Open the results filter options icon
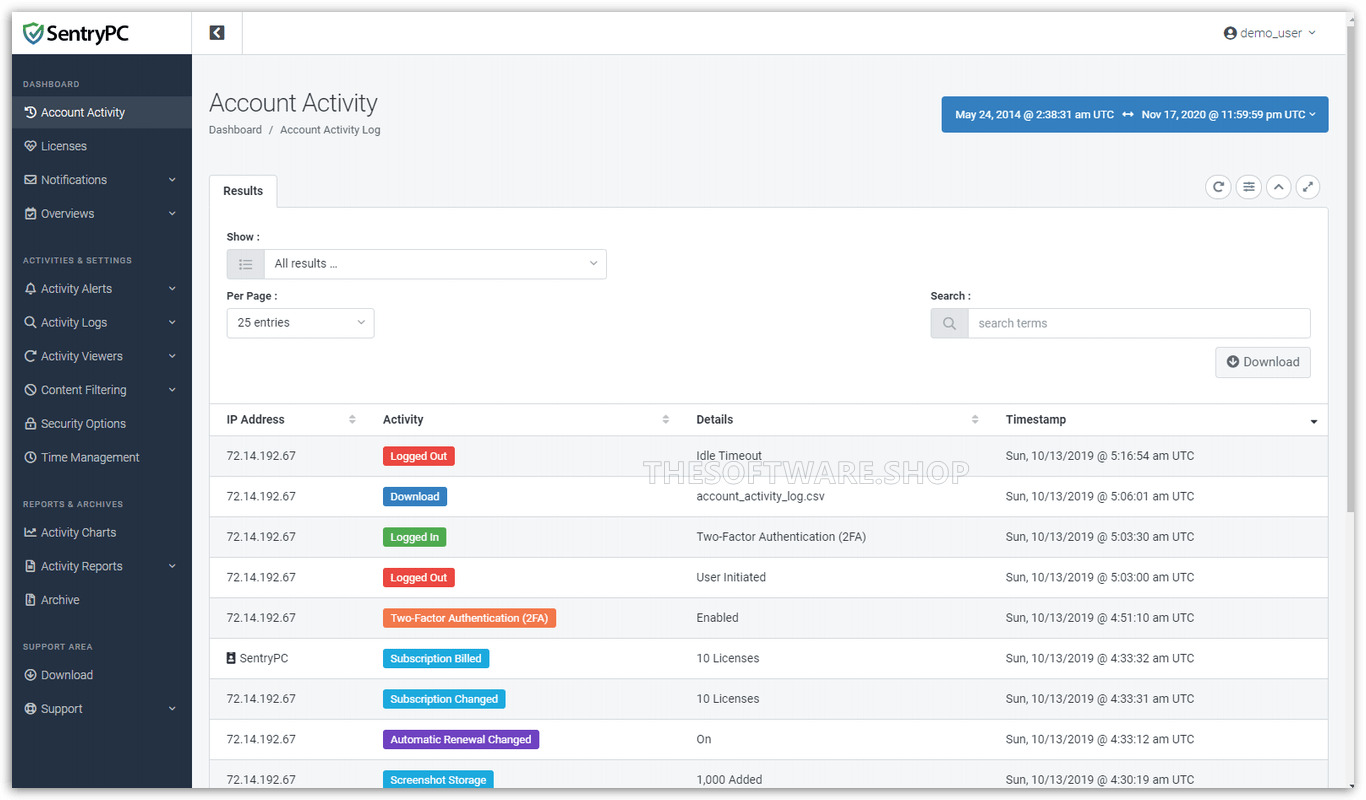Viewport: 1366px width, 800px height. (1248, 187)
